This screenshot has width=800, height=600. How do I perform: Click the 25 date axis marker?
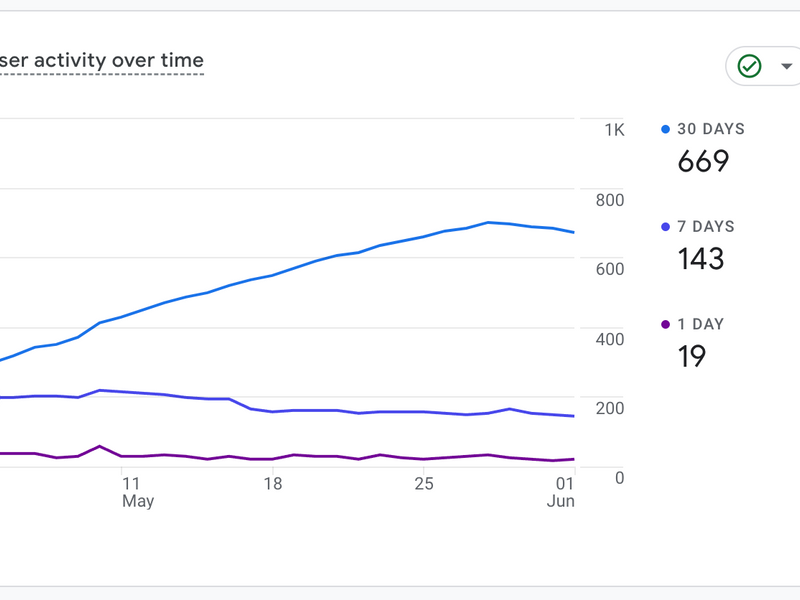[423, 483]
